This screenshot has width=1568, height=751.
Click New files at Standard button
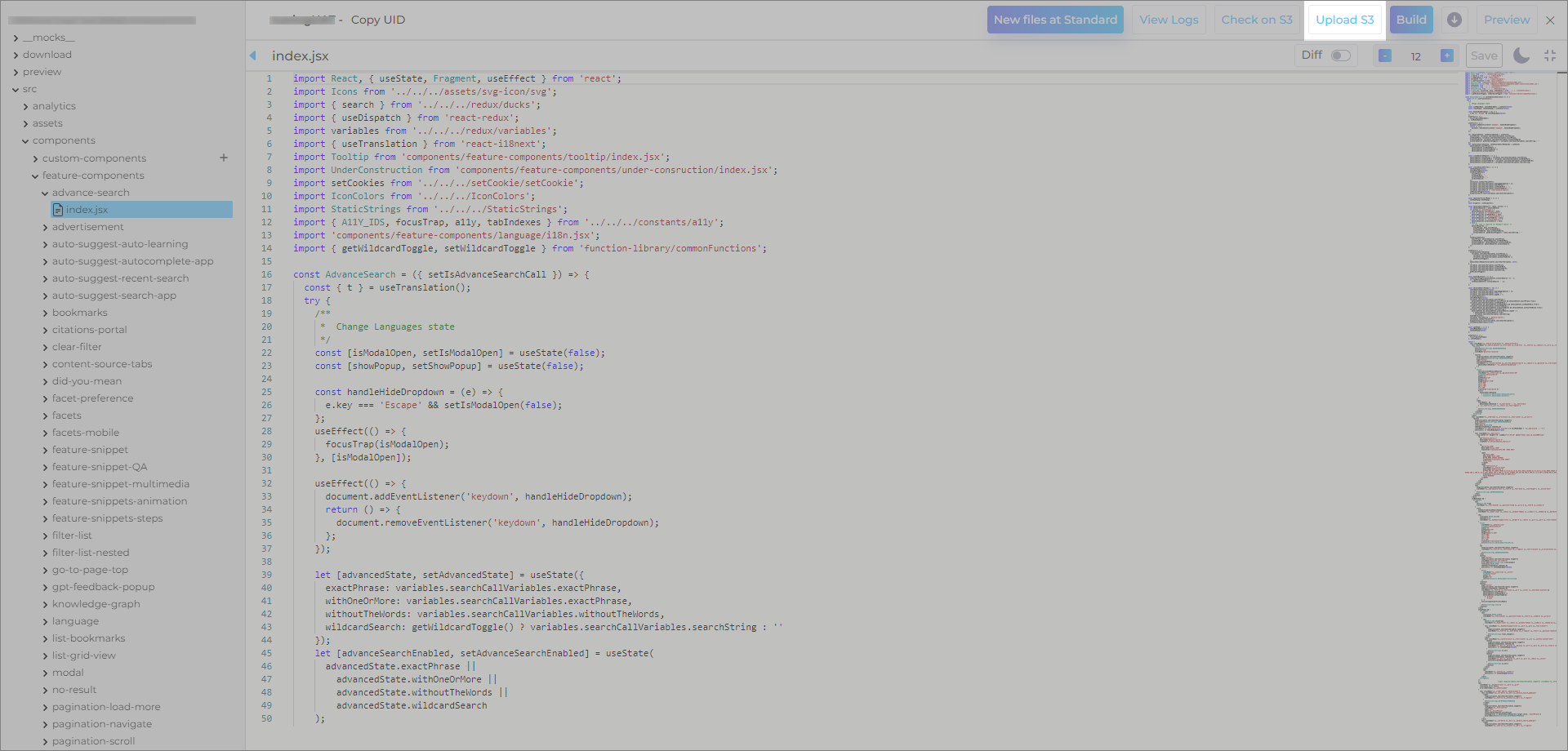[x=1055, y=20]
